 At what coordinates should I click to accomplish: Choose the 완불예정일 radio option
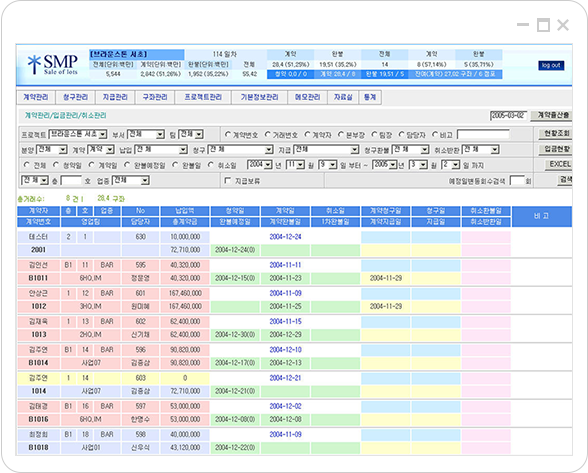point(127,165)
